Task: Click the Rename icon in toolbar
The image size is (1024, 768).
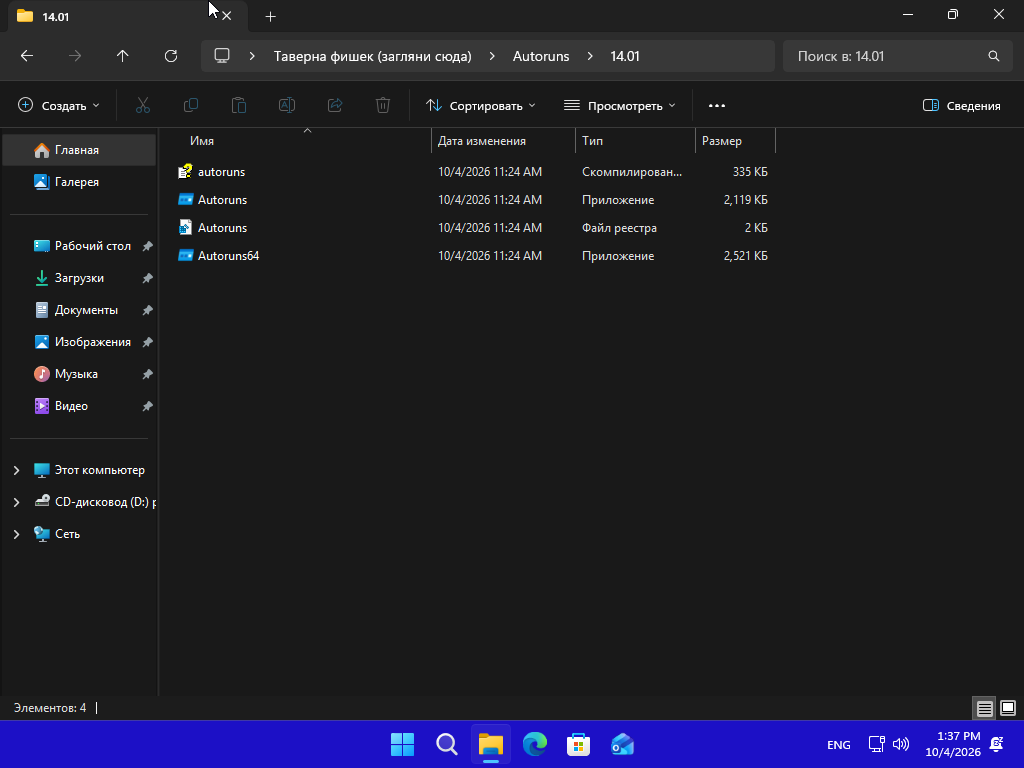Action: (287, 105)
